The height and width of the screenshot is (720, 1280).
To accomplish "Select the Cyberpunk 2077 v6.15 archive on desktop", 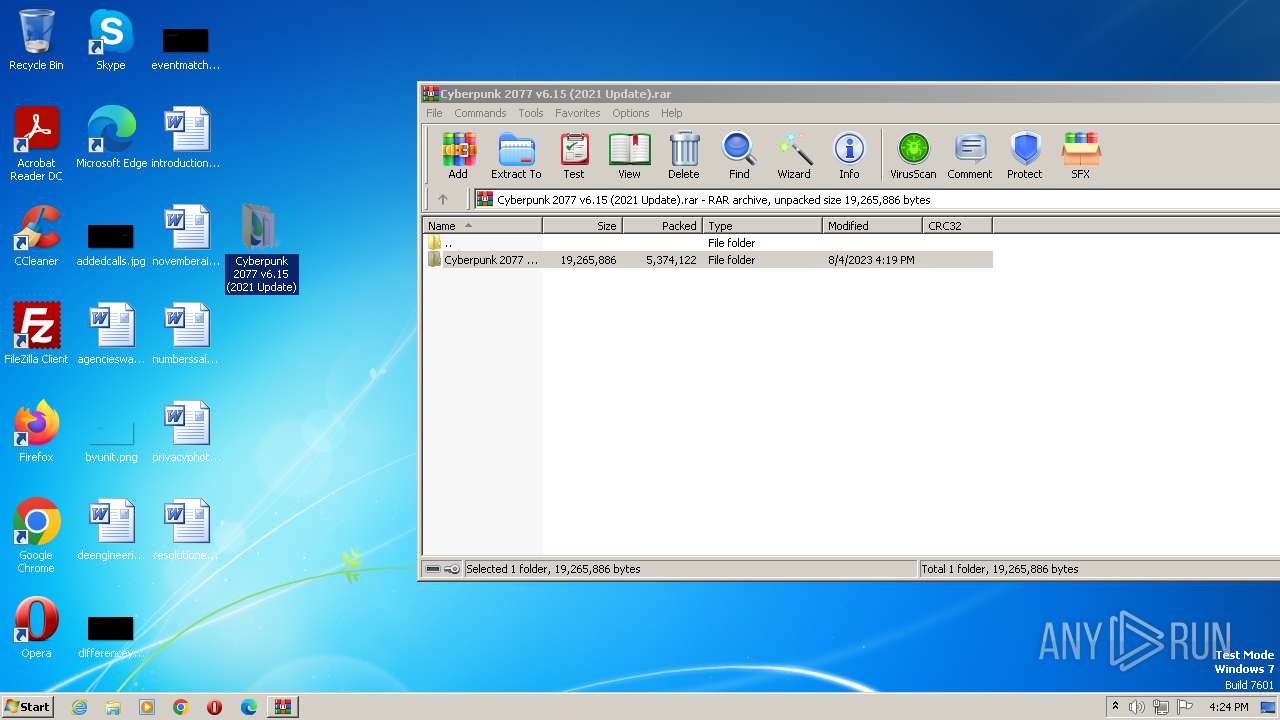I will [261, 248].
